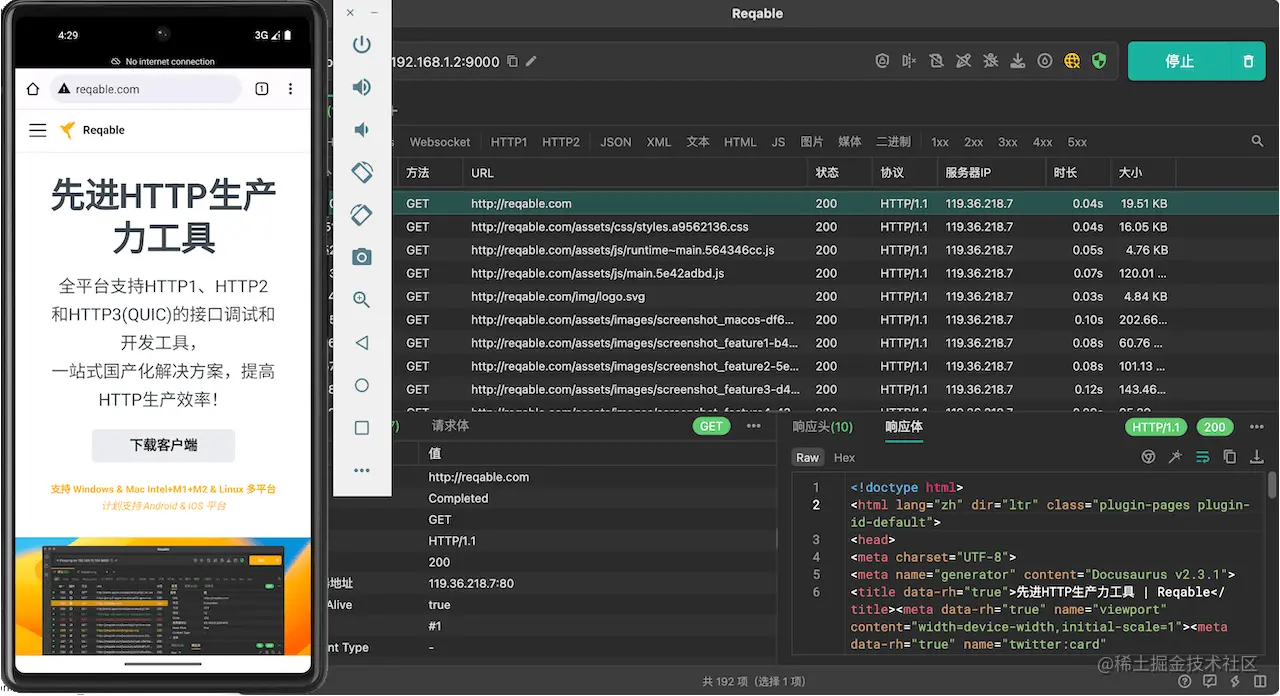Raise volume in emulator toolbar
Screen dimensions: 1280x696
[x=362, y=87]
